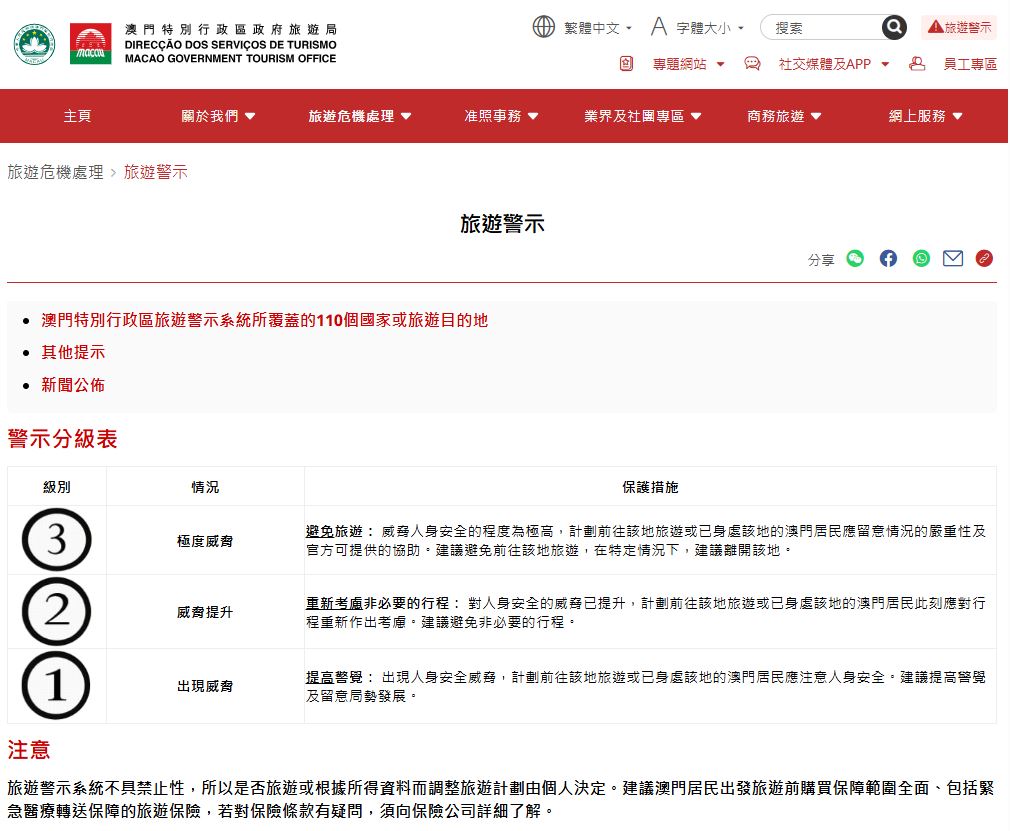Share the page via WhatsApp

click(920, 258)
